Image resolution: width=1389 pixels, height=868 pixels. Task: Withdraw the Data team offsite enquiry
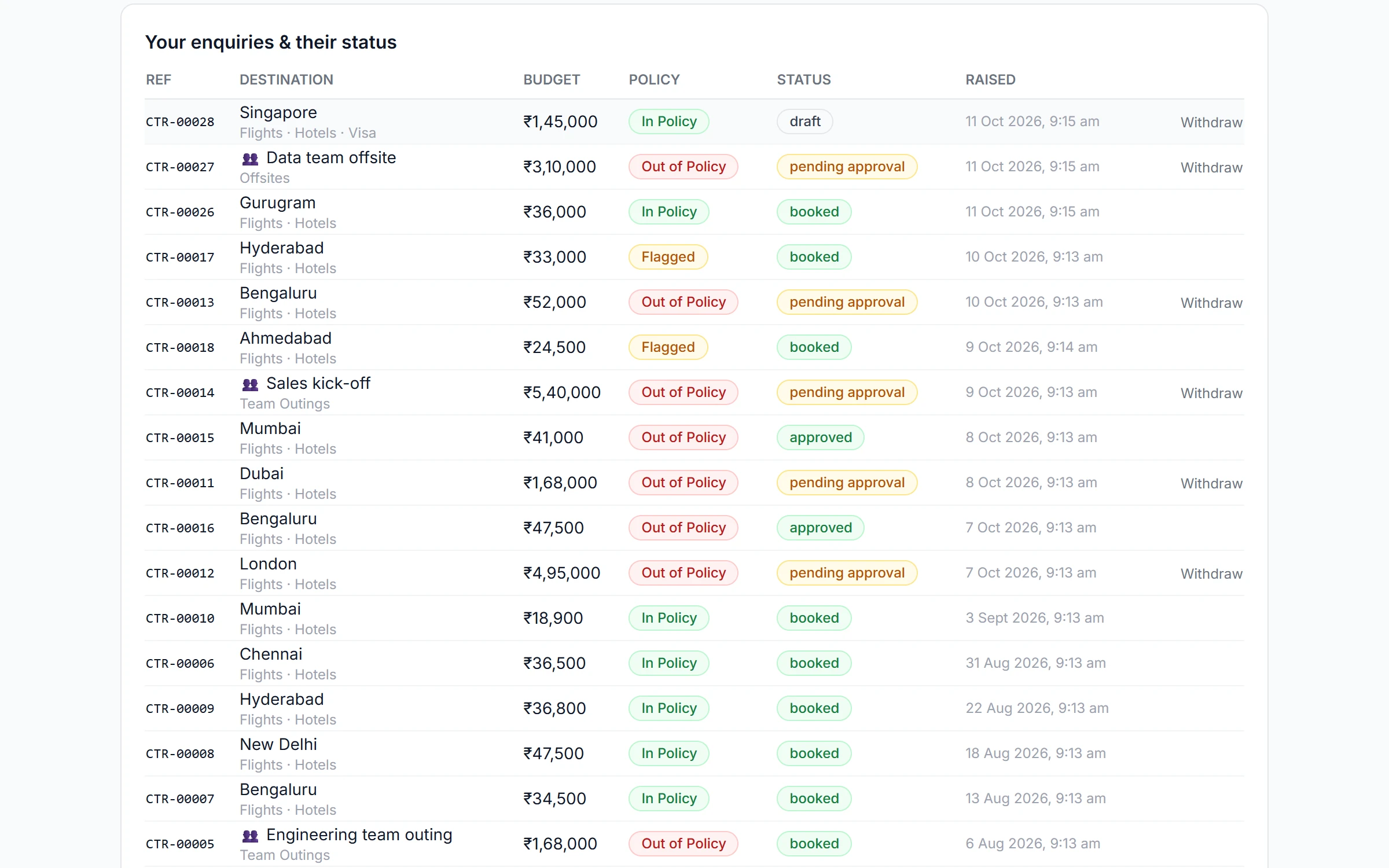(x=1211, y=167)
